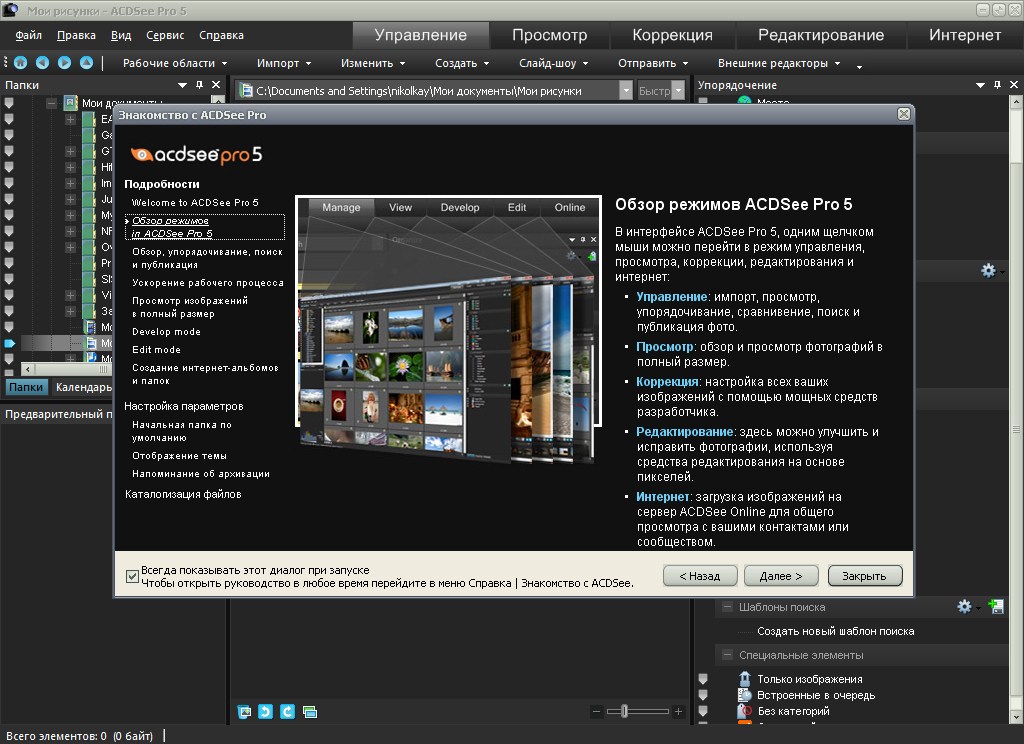
Task: Collapse the 'Шаблоны поиска' section
Action: 725,607
